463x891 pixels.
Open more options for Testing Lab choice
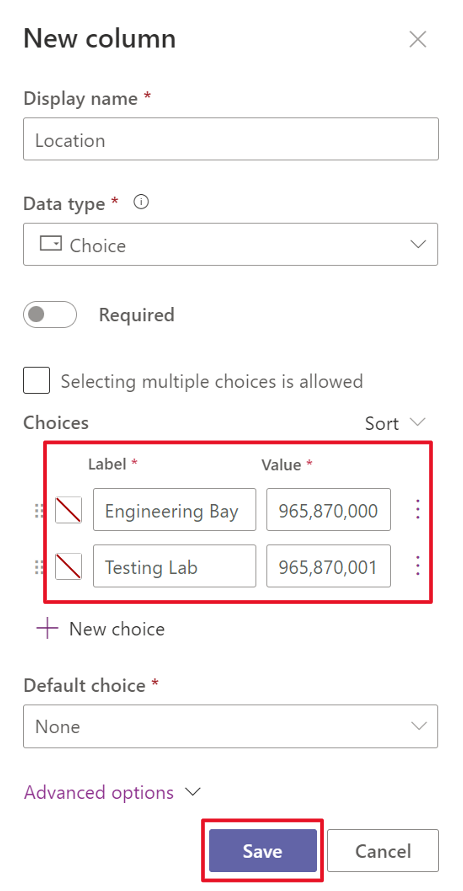click(418, 565)
